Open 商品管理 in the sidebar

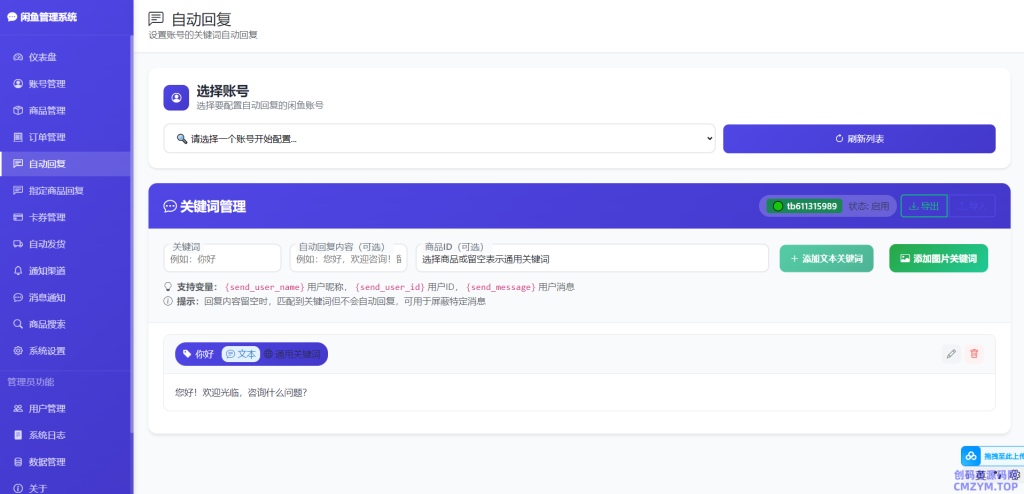click(46, 110)
